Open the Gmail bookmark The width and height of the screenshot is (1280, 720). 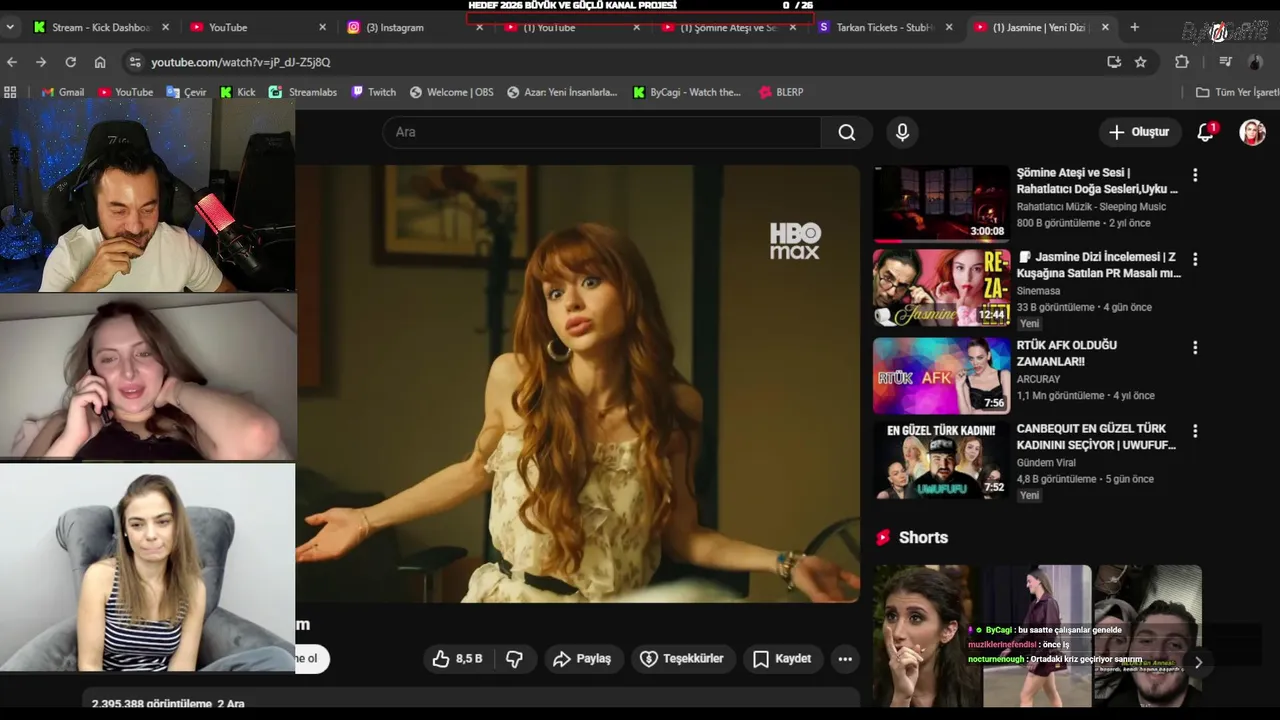click(63, 92)
